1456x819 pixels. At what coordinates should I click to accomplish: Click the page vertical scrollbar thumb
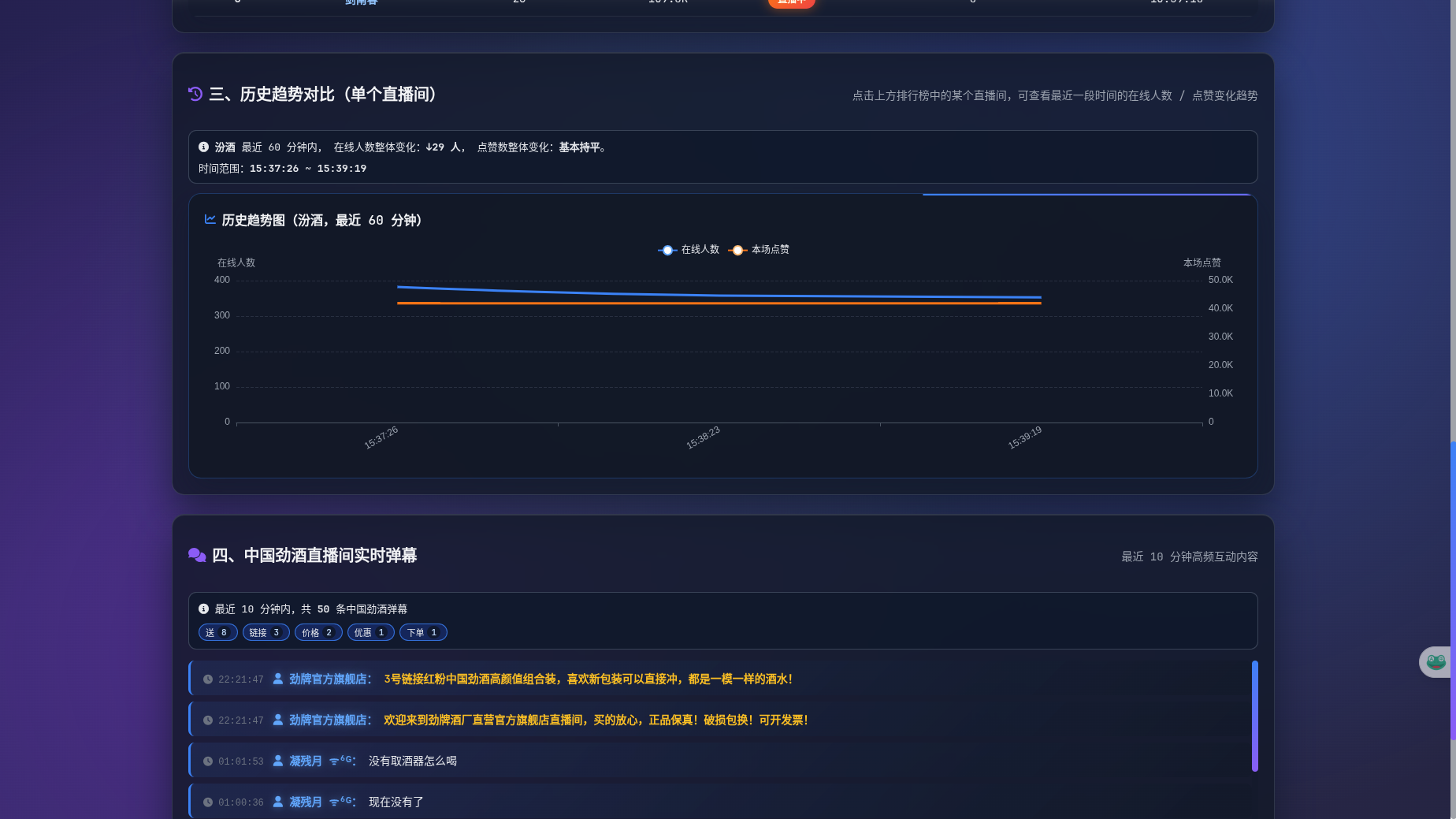click(x=1453, y=591)
